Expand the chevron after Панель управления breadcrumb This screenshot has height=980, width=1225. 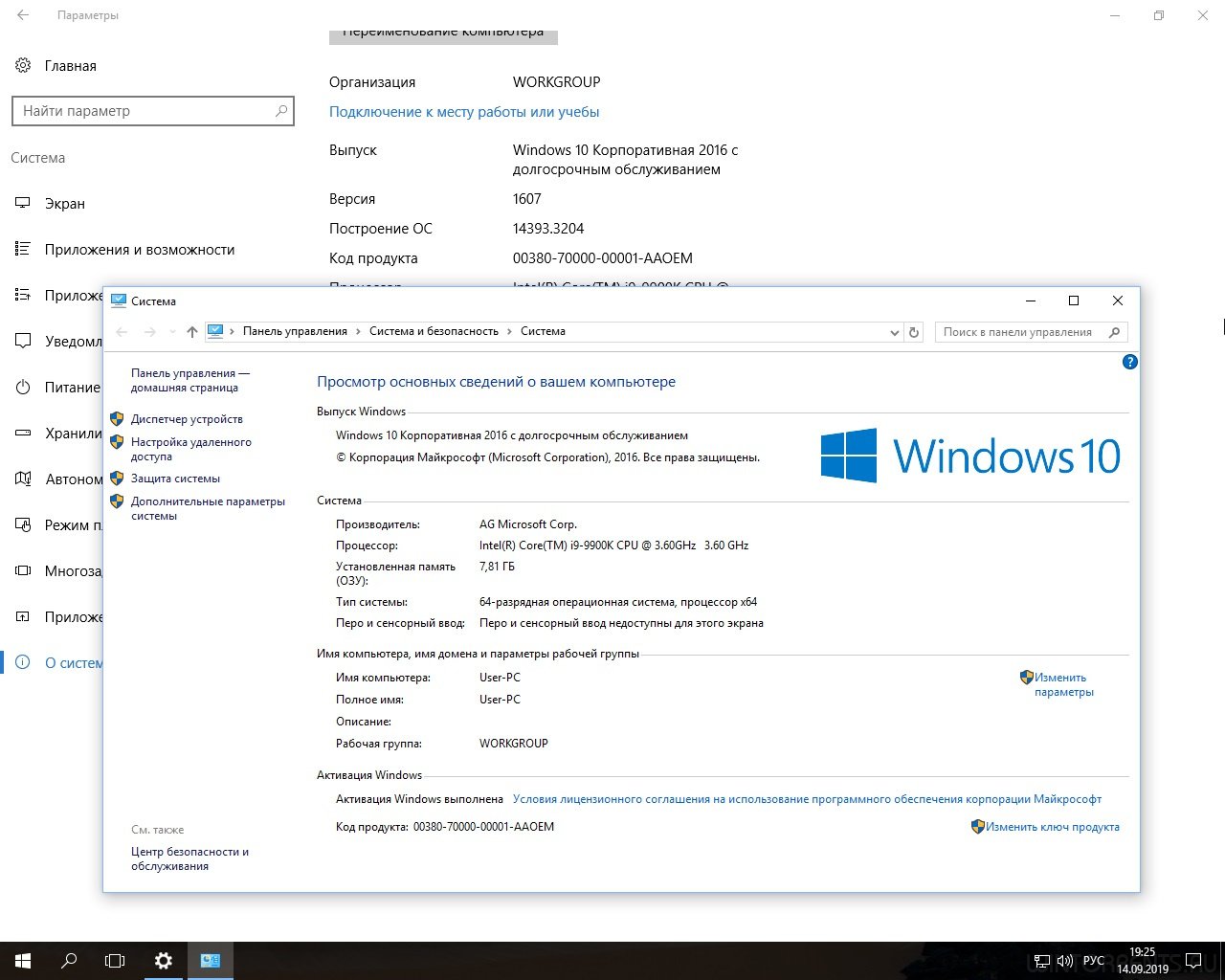coord(359,331)
